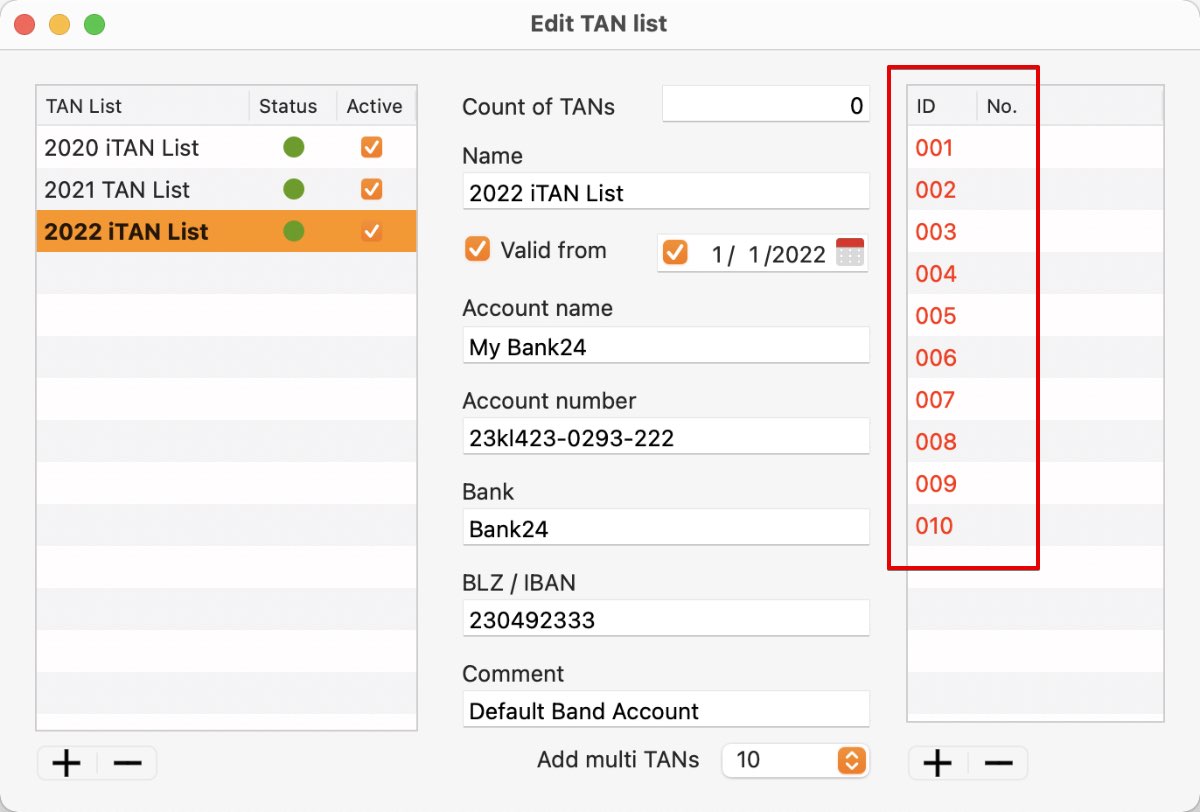Remove selected TAN list with minus button

coord(127,764)
